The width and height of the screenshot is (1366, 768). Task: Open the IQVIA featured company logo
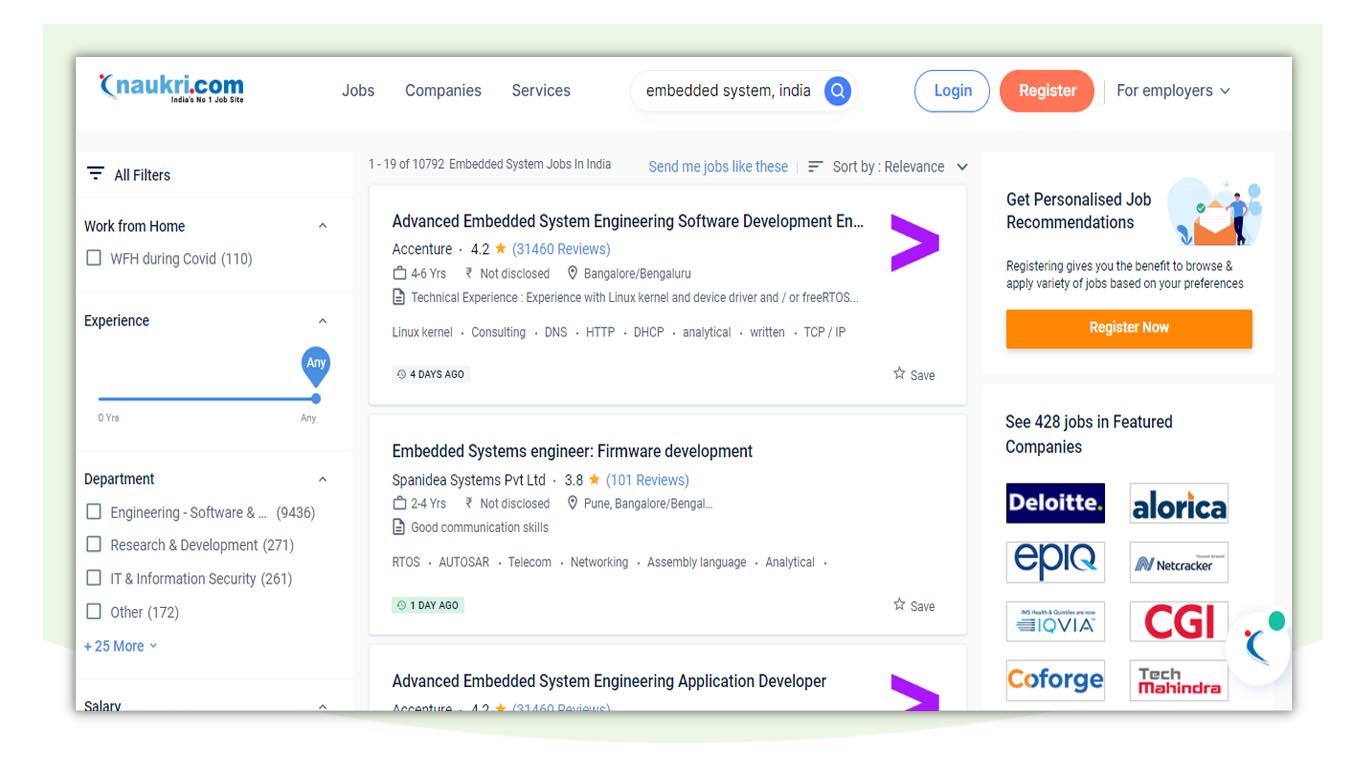(x=1055, y=621)
